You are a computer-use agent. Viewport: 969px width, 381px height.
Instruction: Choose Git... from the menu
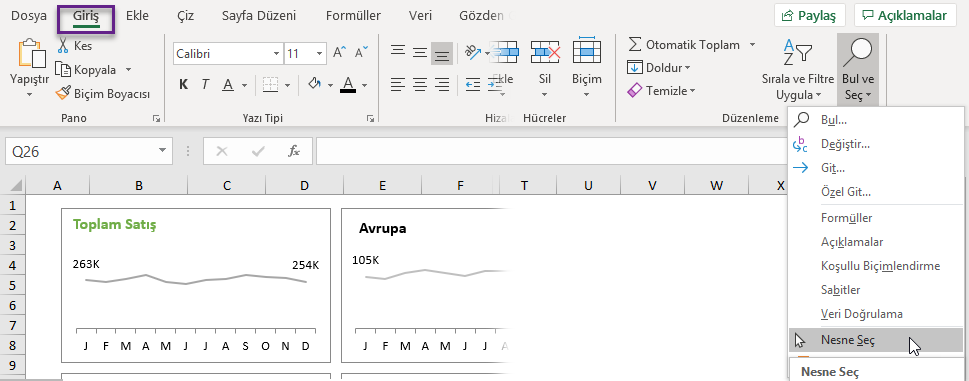pos(876,168)
